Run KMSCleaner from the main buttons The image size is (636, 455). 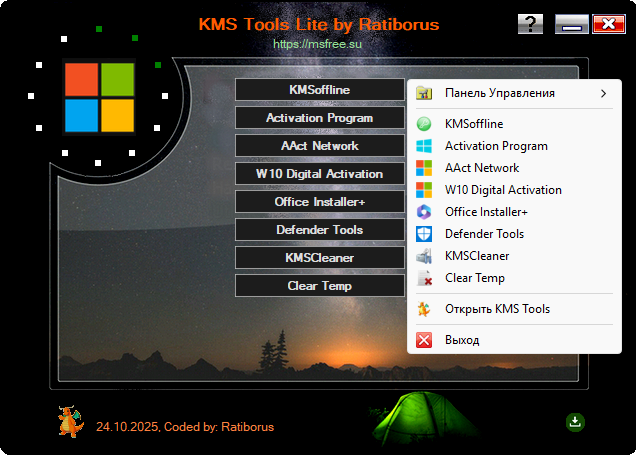click(320, 258)
